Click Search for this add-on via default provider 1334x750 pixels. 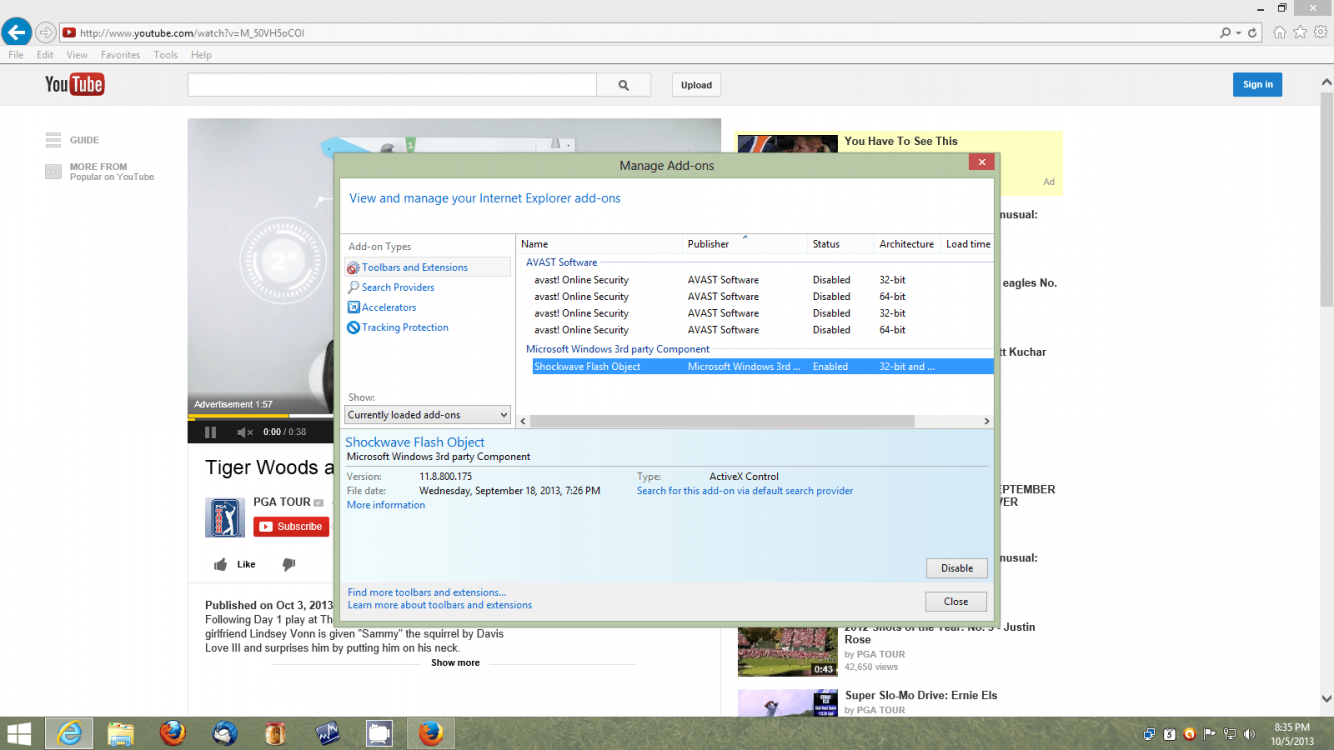(x=745, y=491)
